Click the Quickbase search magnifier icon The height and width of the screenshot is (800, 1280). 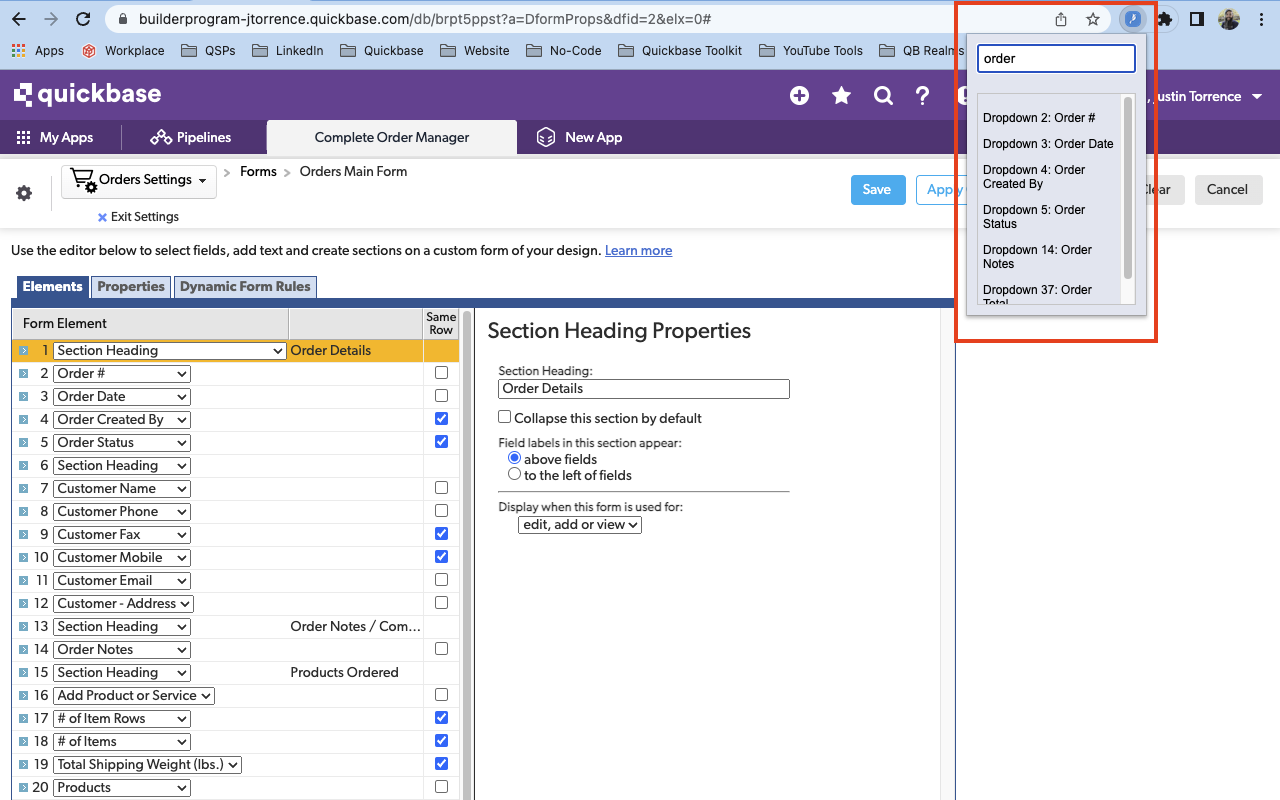click(x=883, y=96)
